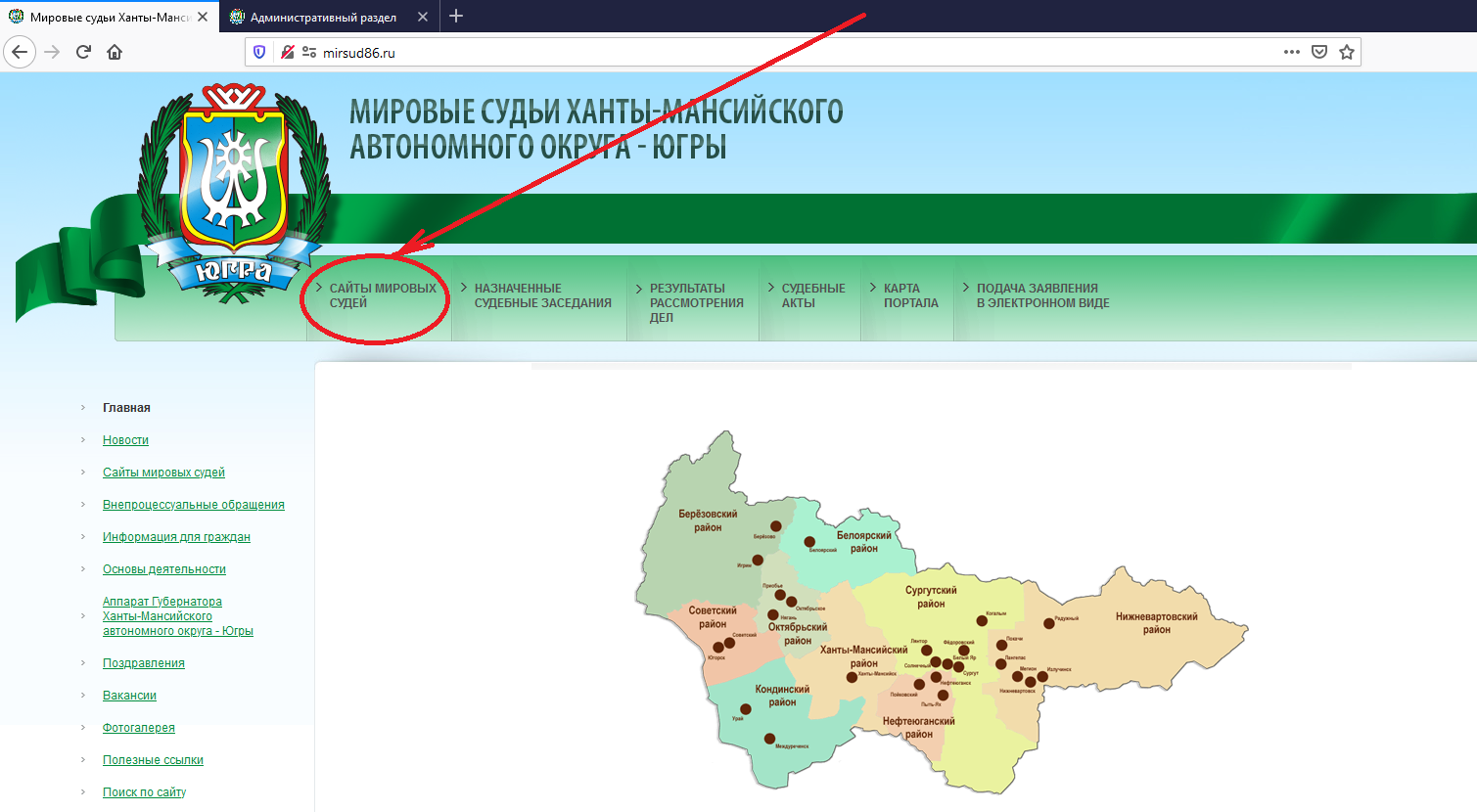Select Белоярский city dot on map
Image resolution: width=1477 pixels, height=812 pixels.
click(809, 542)
